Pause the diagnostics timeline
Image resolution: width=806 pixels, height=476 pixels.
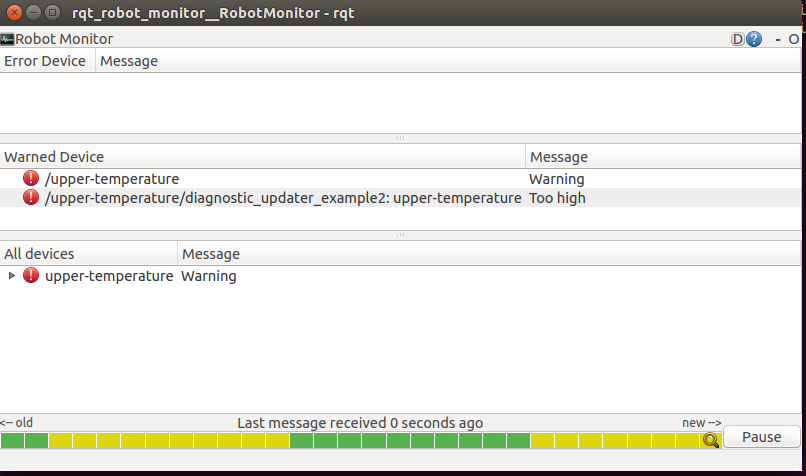pos(761,437)
